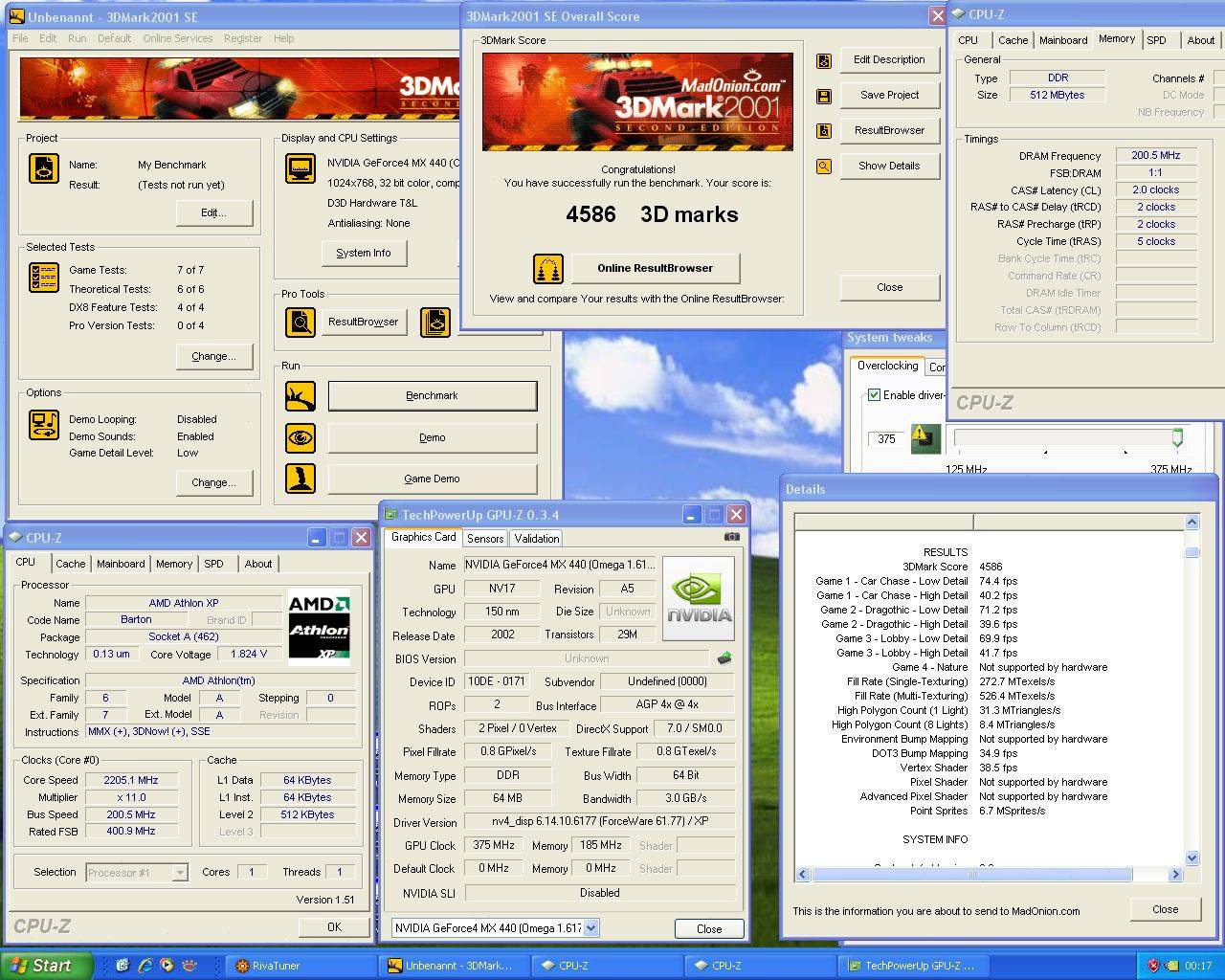Viewport: 1225px width, 980px height.
Task: Switch to the SPD tab in upper CPU-Z
Action: tap(1157, 40)
